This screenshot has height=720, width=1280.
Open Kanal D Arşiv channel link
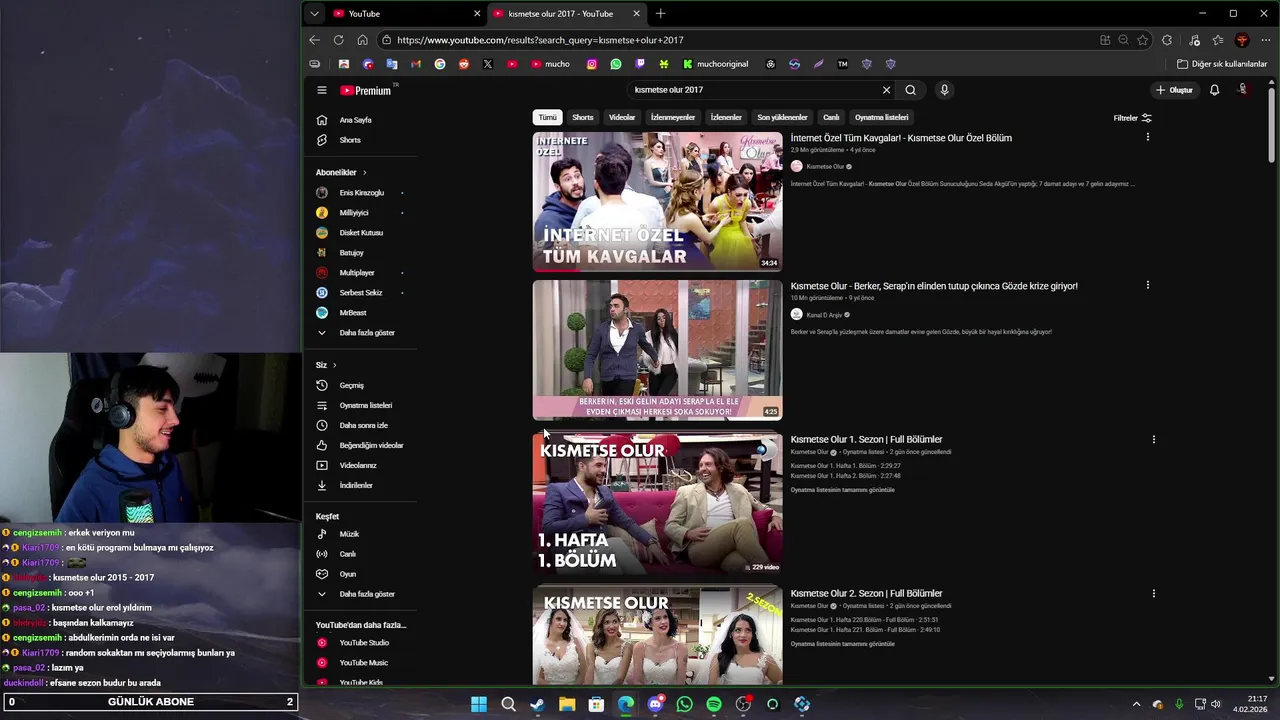click(x=825, y=315)
